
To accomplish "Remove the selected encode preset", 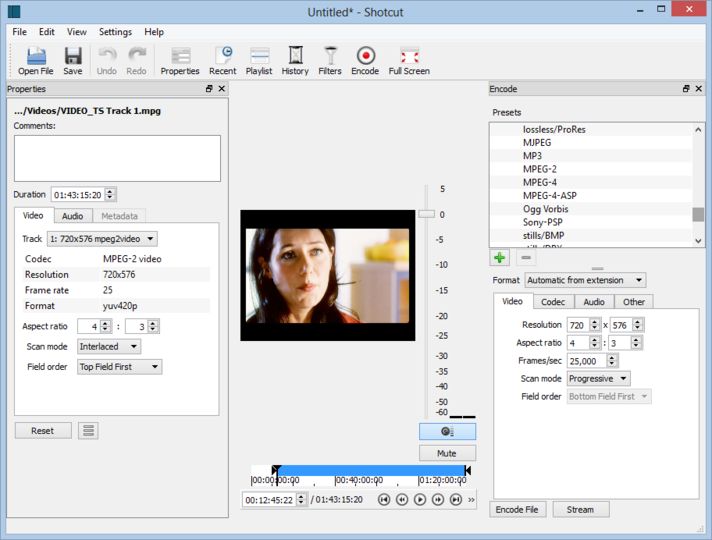I will point(526,258).
